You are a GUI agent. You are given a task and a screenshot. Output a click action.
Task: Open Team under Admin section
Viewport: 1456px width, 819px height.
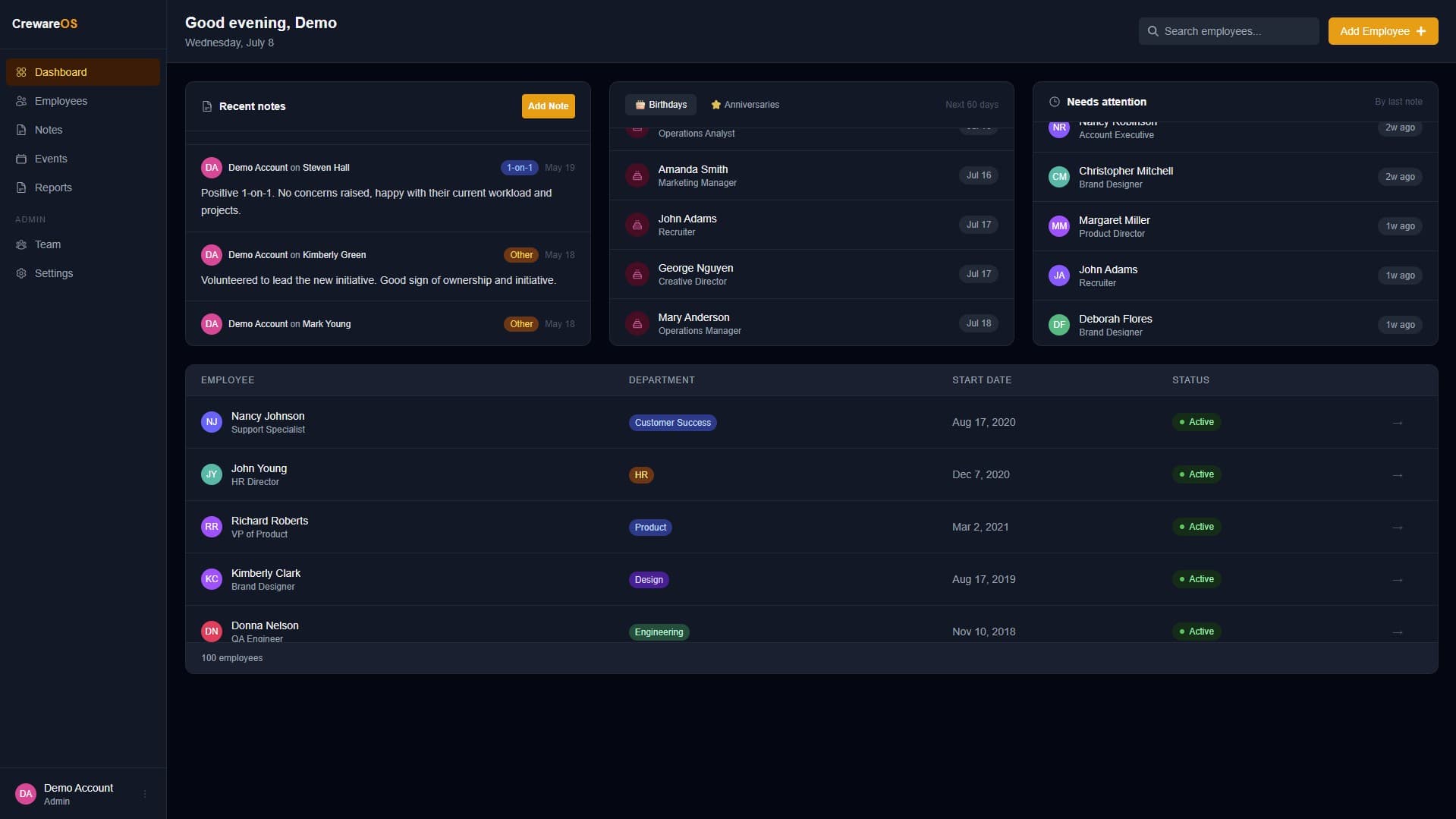83,244
